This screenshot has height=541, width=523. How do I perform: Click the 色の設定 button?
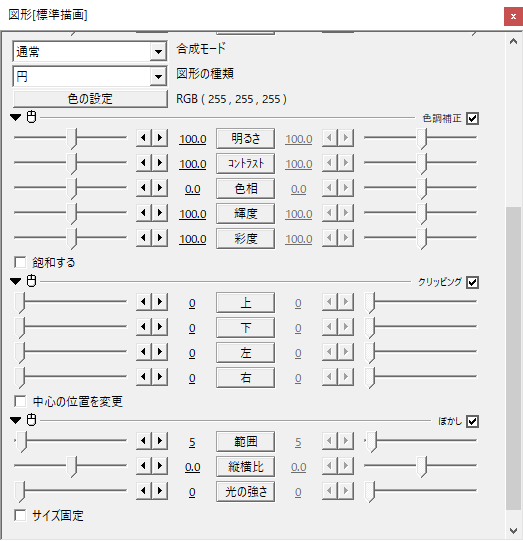coord(90,99)
